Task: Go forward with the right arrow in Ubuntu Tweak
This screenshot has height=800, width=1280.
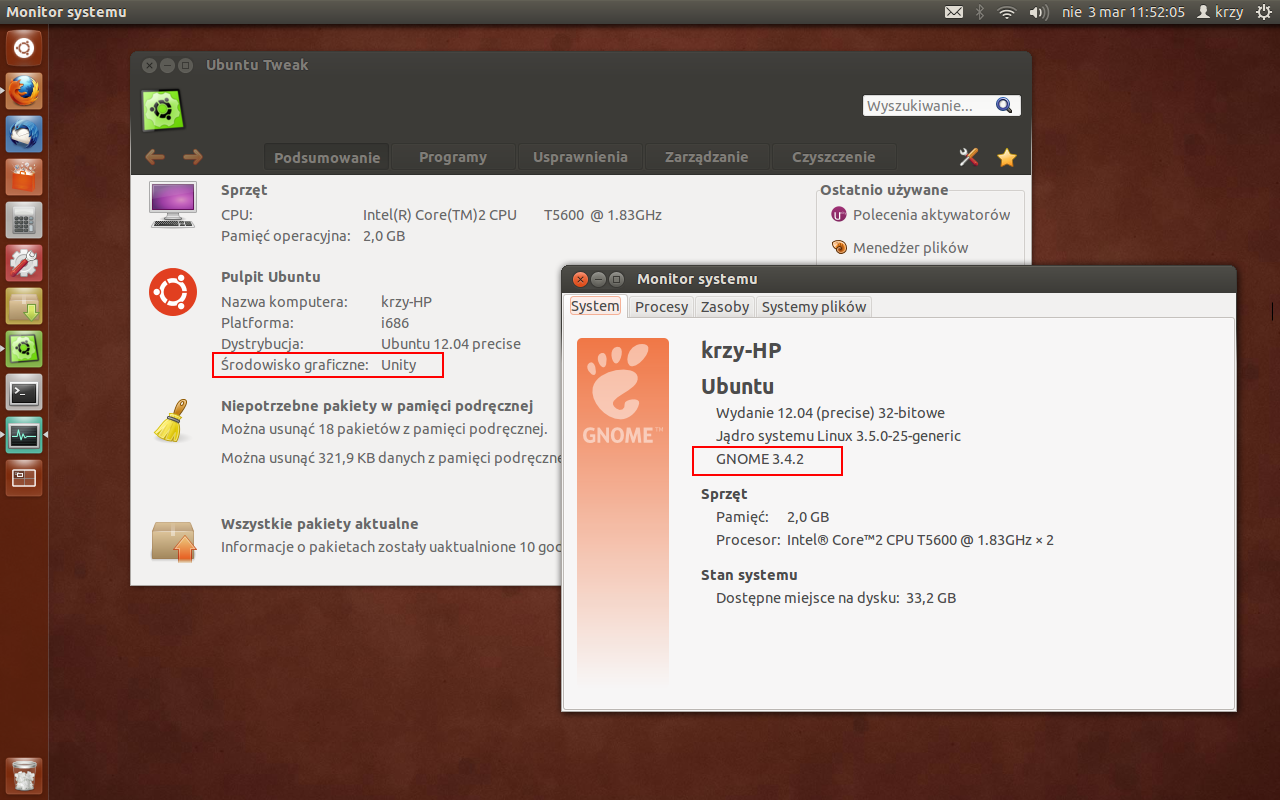Action: 193,156
